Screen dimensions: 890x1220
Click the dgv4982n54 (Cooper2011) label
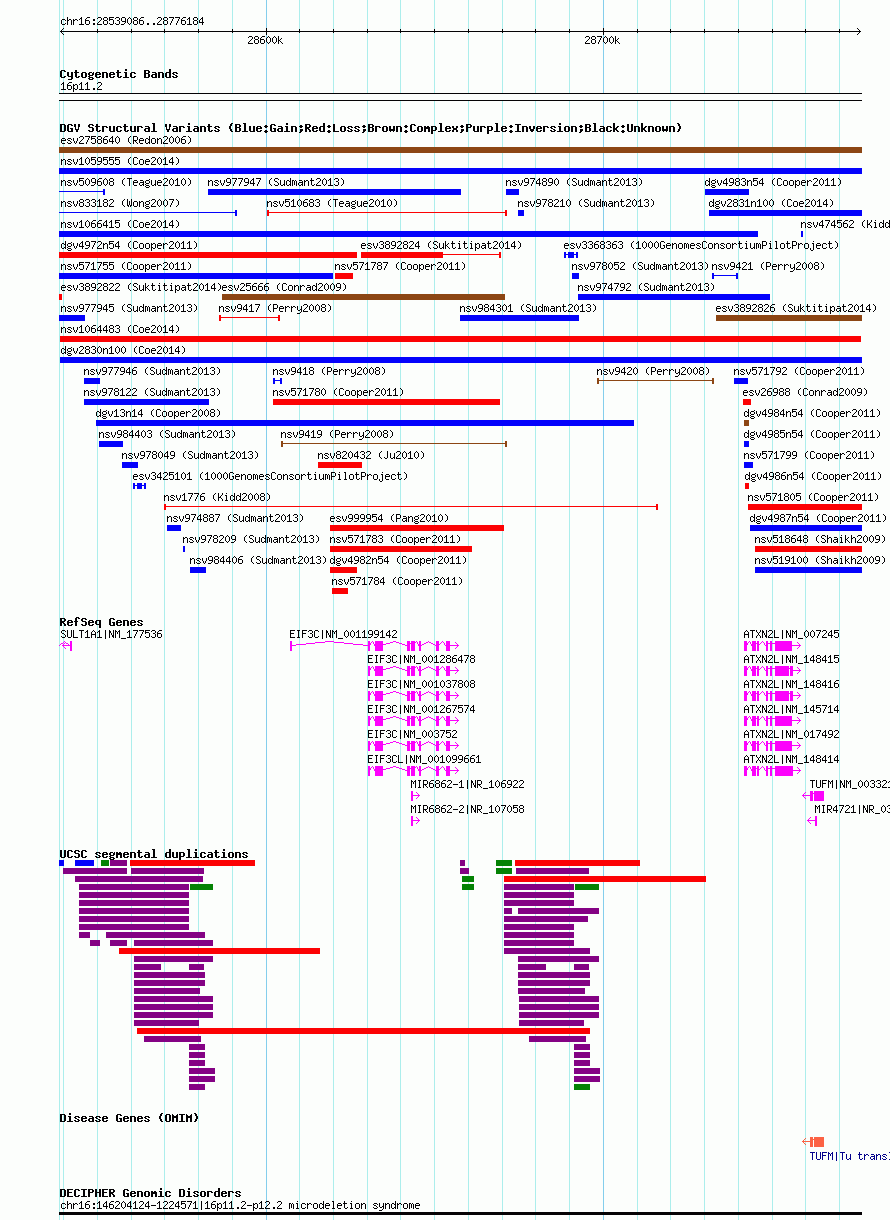click(x=398, y=560)
